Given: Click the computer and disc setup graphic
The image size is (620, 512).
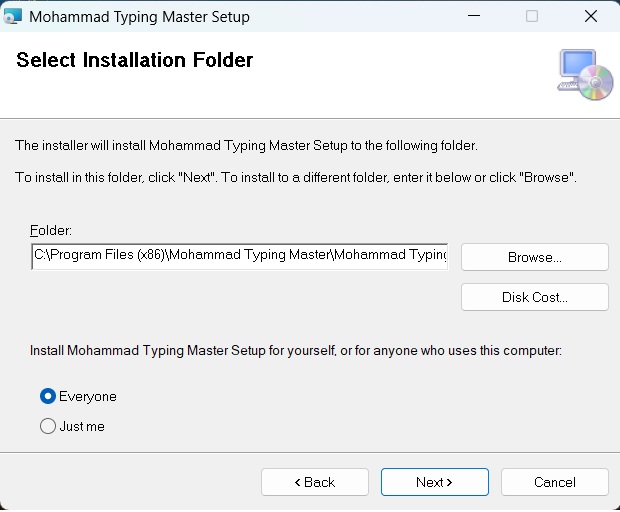Looking at the screenshot, I should [585, 75].
